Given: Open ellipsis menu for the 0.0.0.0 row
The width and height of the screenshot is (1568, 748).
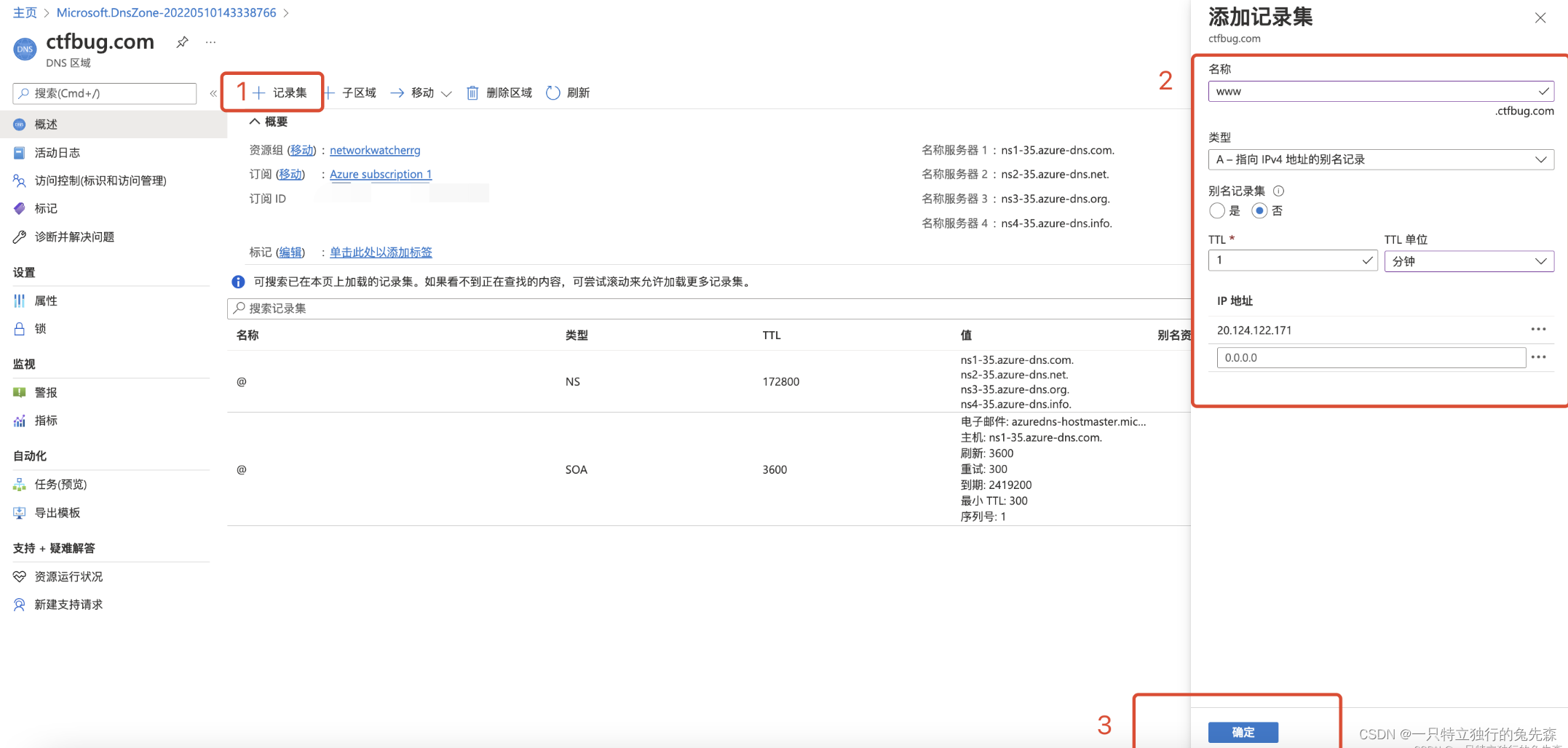Looking at the screenshot, I should pyautogui.click(x=1538, y=357).
